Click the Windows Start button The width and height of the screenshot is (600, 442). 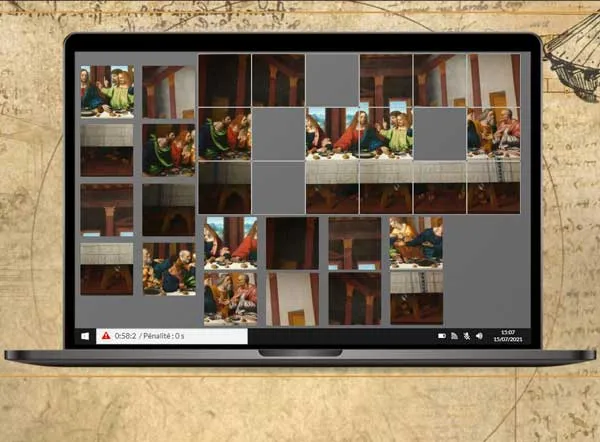coord(84,337)
